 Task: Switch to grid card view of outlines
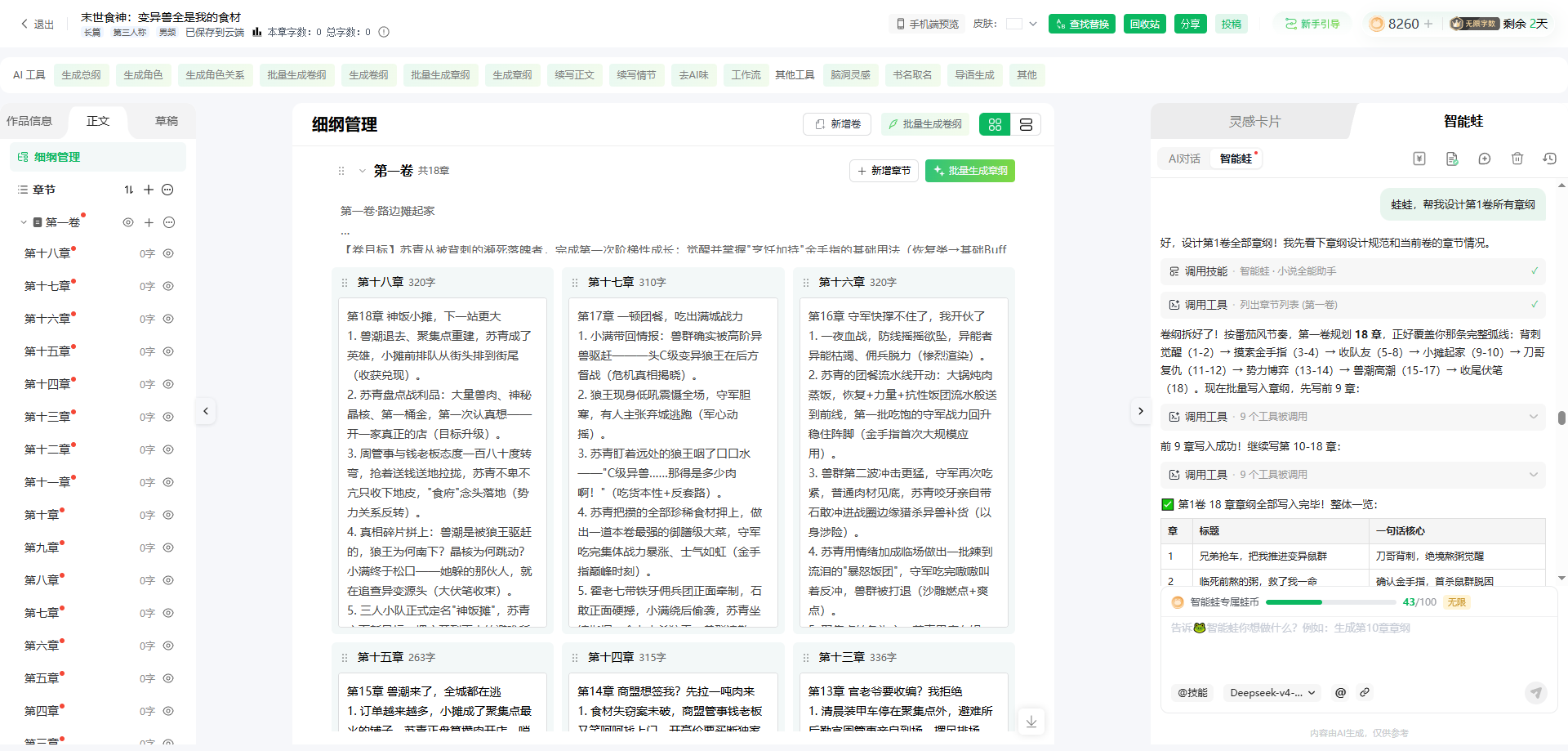[x=995, y=124]
